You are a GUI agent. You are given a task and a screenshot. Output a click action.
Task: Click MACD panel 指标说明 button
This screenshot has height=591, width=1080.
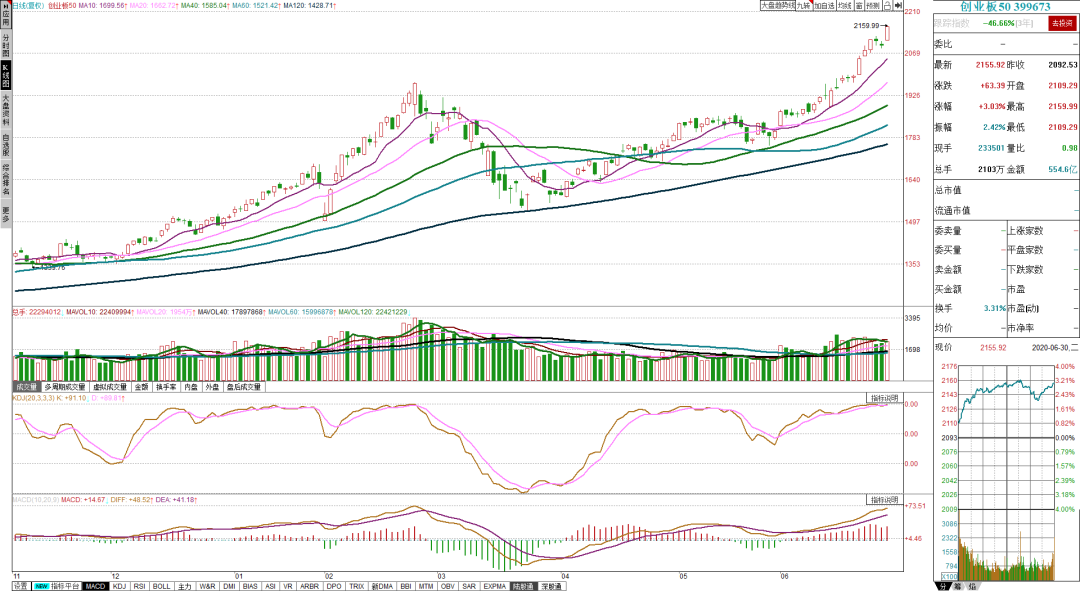(x=884, y=499)
